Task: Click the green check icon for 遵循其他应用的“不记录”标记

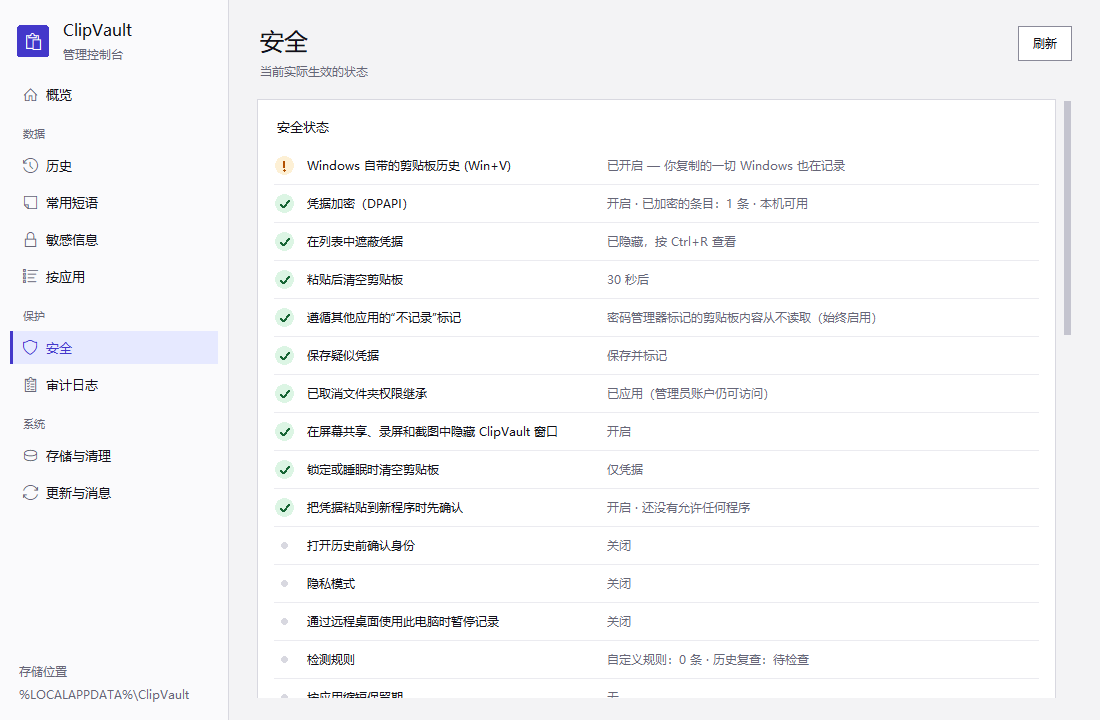Action: click(x=284, y=317)
